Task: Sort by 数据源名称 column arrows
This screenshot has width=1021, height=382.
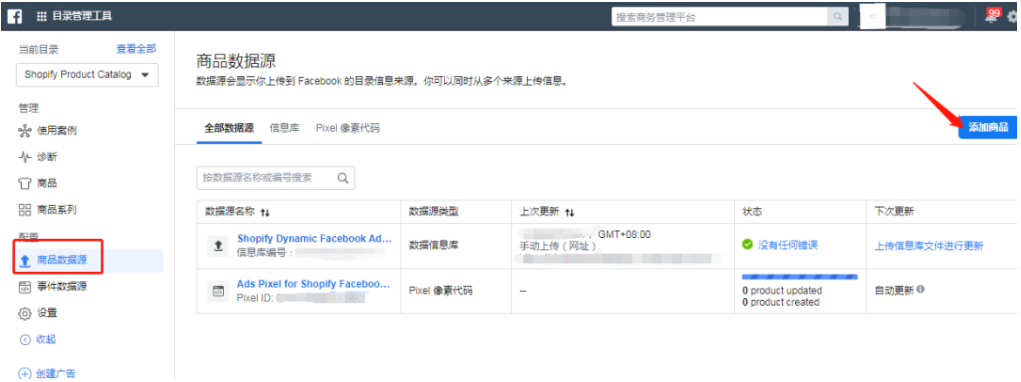Action: tap(264, 212)
